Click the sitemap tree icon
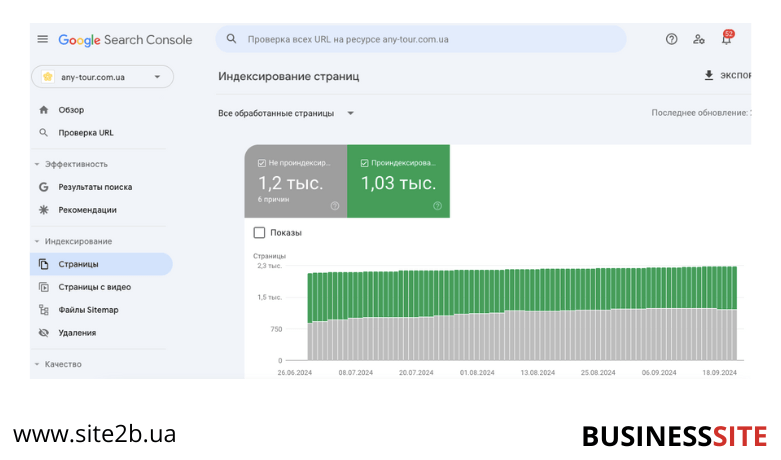The height and width of the screenshot is (460, 781). click(x=44, y=310)
